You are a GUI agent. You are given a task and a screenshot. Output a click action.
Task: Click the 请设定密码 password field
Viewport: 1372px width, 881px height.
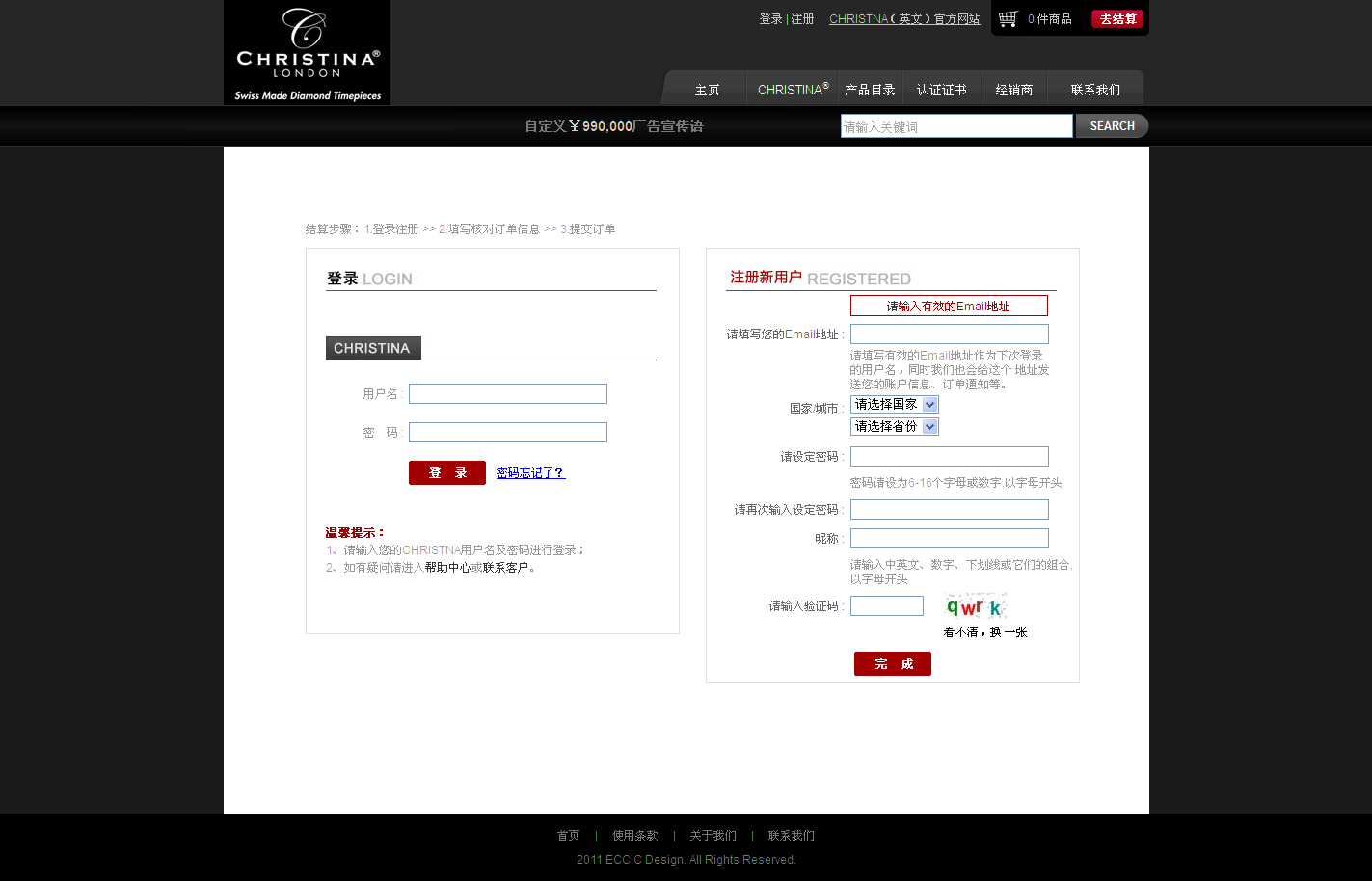[x=950, y=456]
